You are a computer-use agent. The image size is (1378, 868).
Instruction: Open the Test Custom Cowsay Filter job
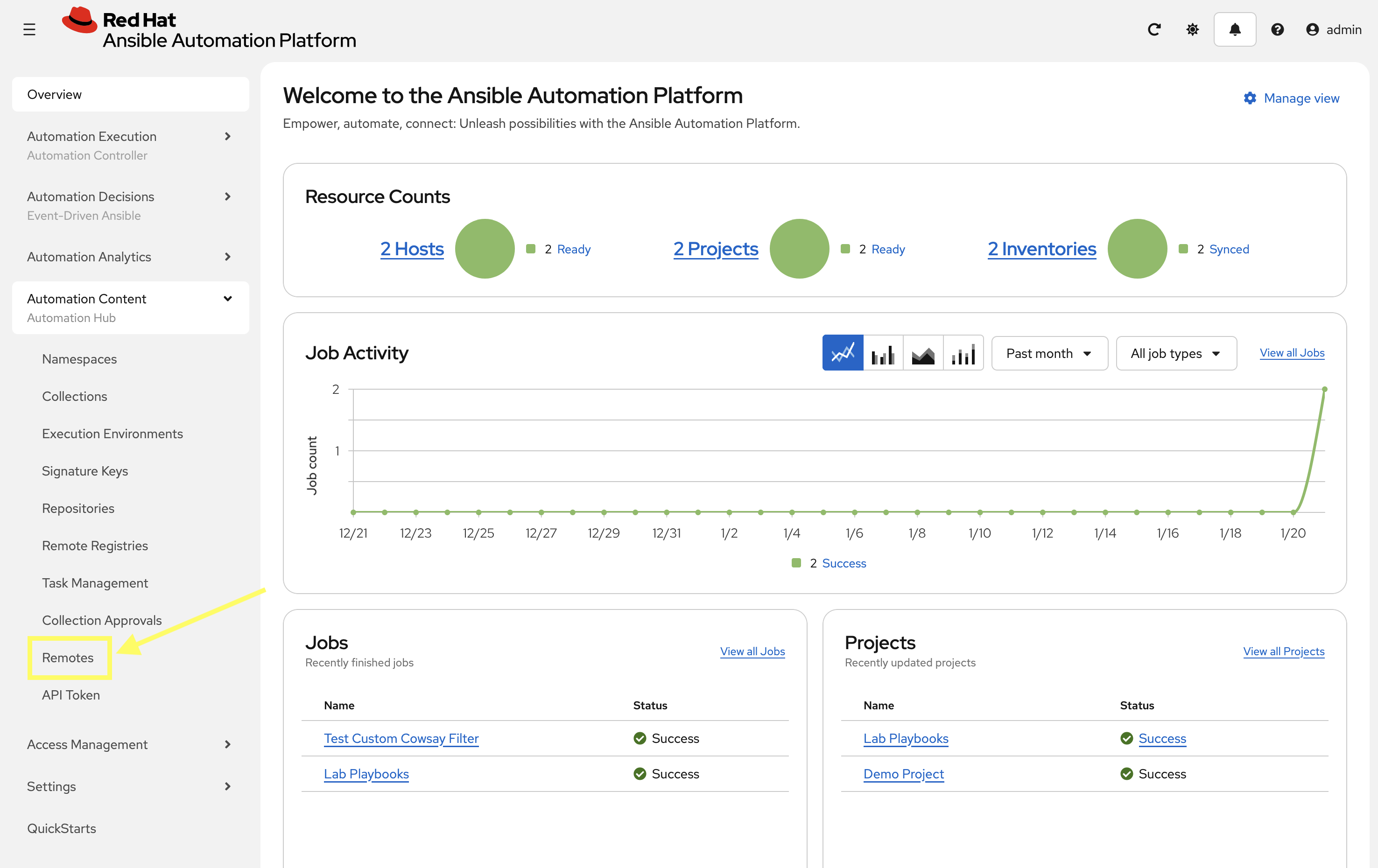[401, 738]
